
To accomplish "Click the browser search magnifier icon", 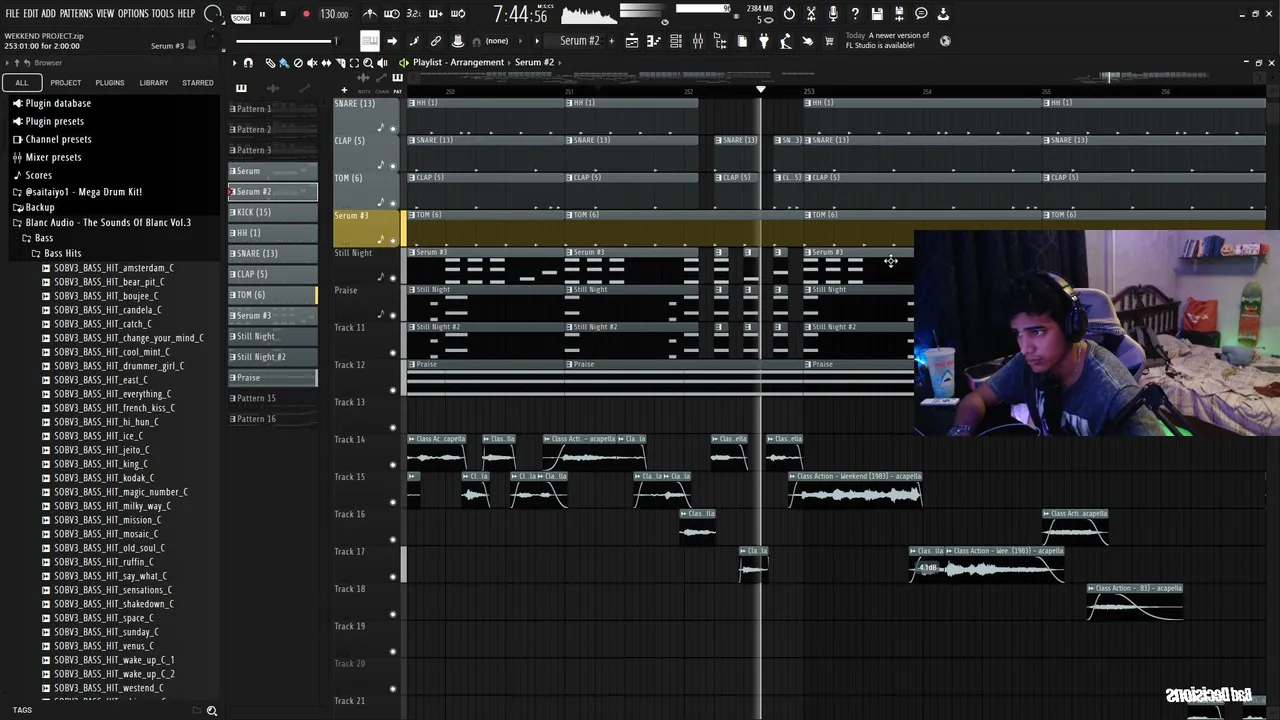I will click(x=211, y=710).
